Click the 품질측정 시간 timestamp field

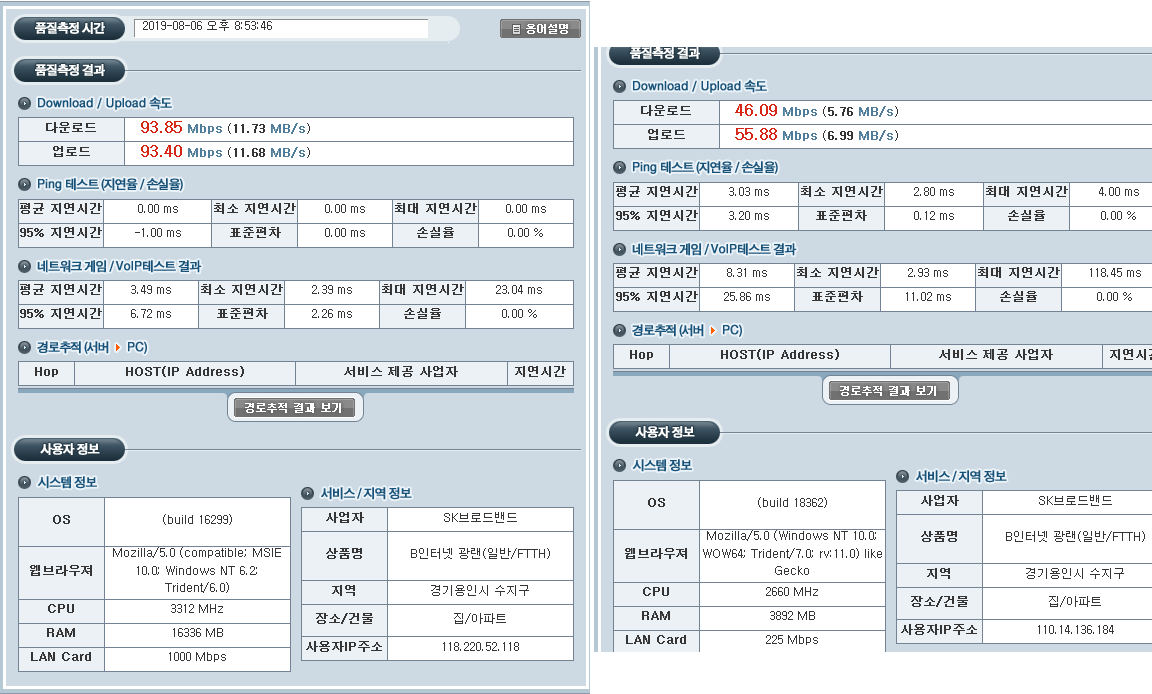coord(281,27)
